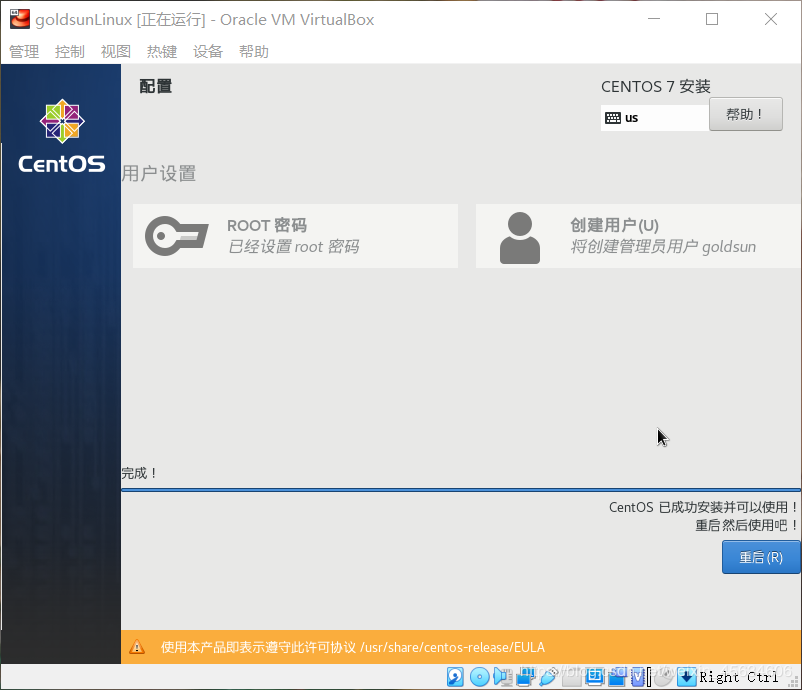Click the host key down-arrow icon
802x690 pixels.
point(686,677)
